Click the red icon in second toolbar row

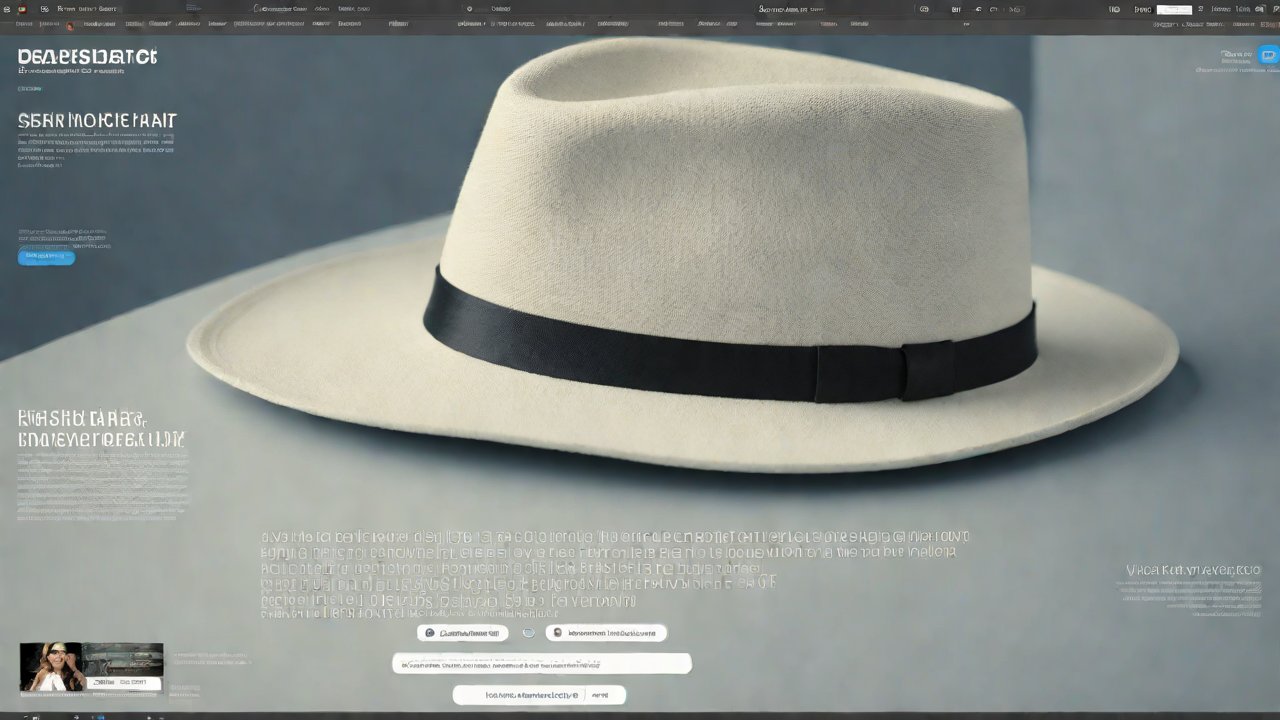[70, 24]
